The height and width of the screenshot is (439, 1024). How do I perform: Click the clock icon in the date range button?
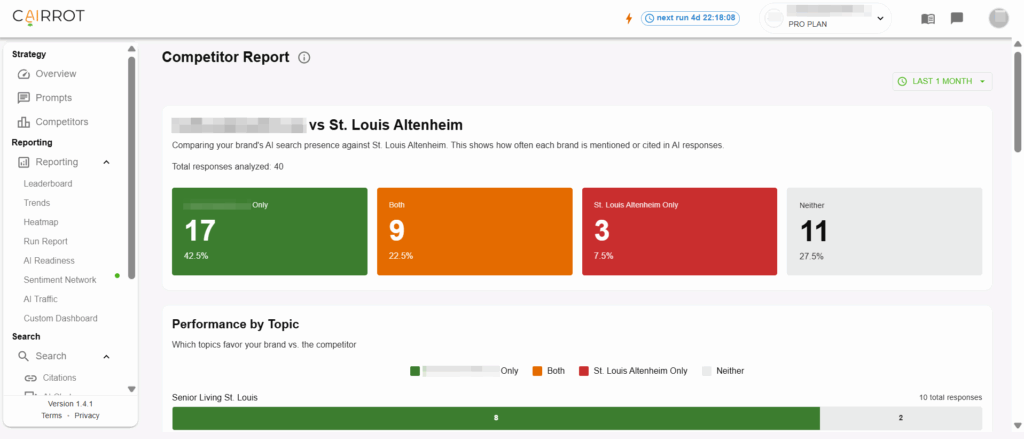coord(903,82)
